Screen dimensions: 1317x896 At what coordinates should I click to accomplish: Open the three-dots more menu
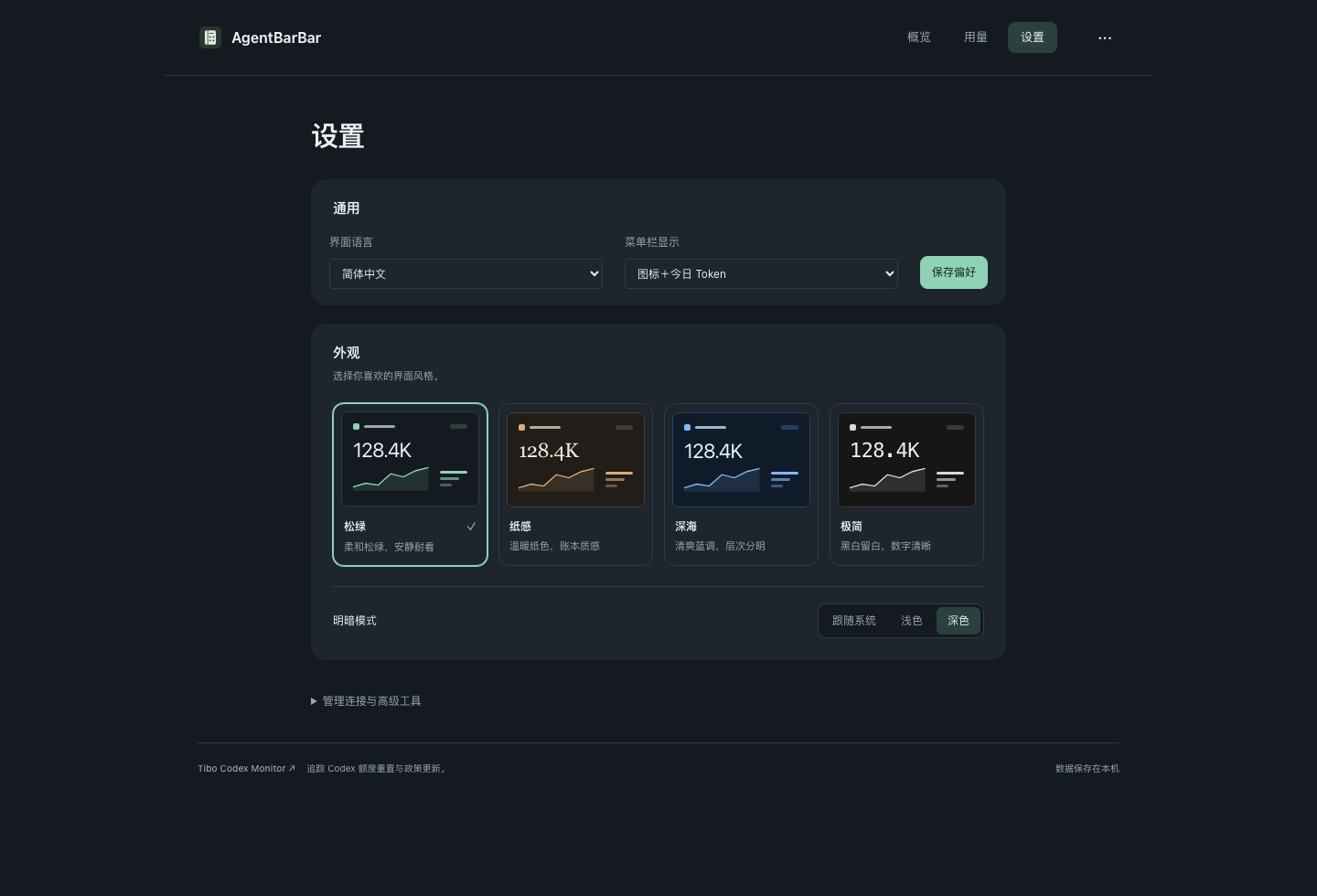click(1105, 37)
